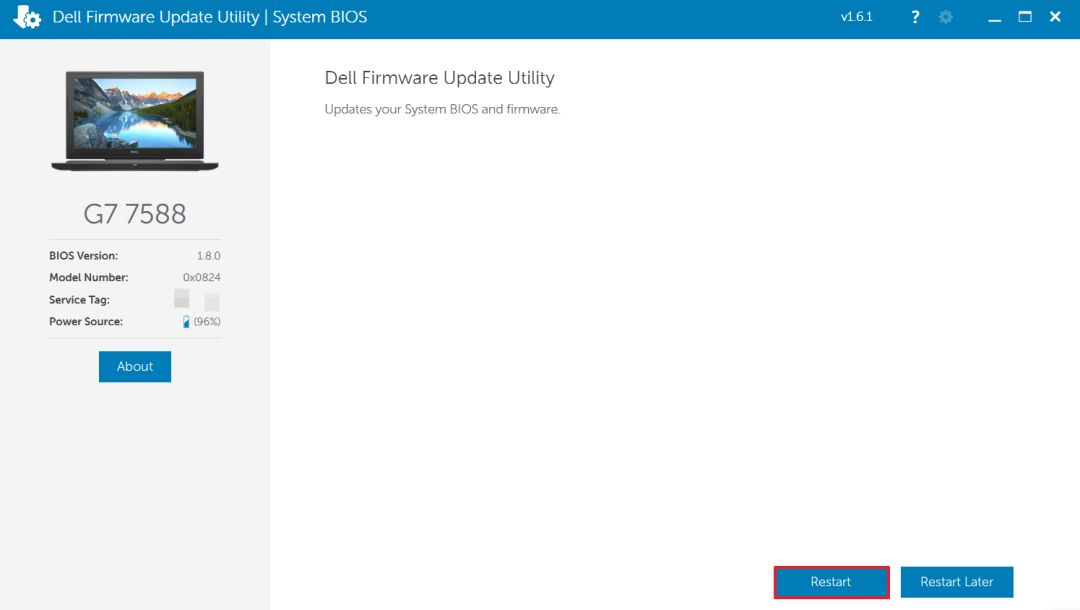Select the G7 7588 model name
The width and height of the screenshot is (1080, 610).
point(135,214)
